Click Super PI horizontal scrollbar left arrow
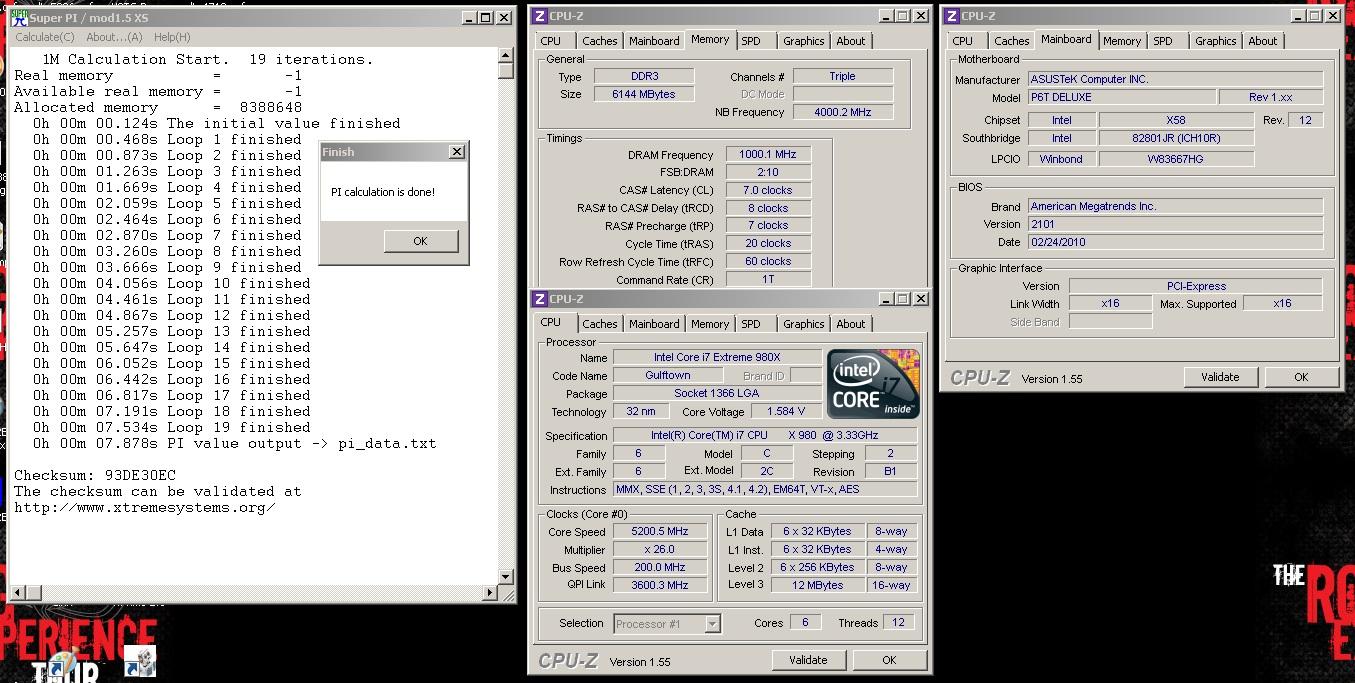Image resolution: width=1355 pixels, height=683 pixels. tap(16, 593)
